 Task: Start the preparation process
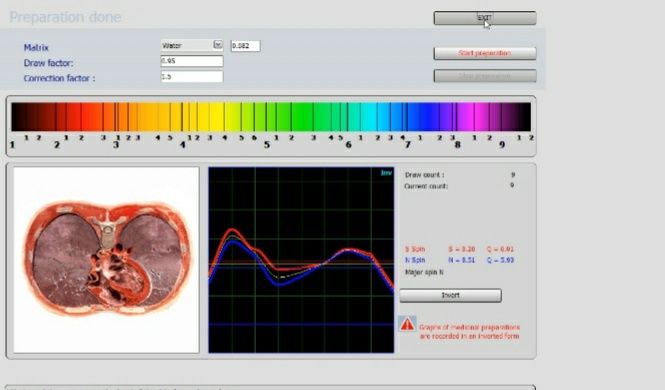pyautogui.click(x=485, y=53)
